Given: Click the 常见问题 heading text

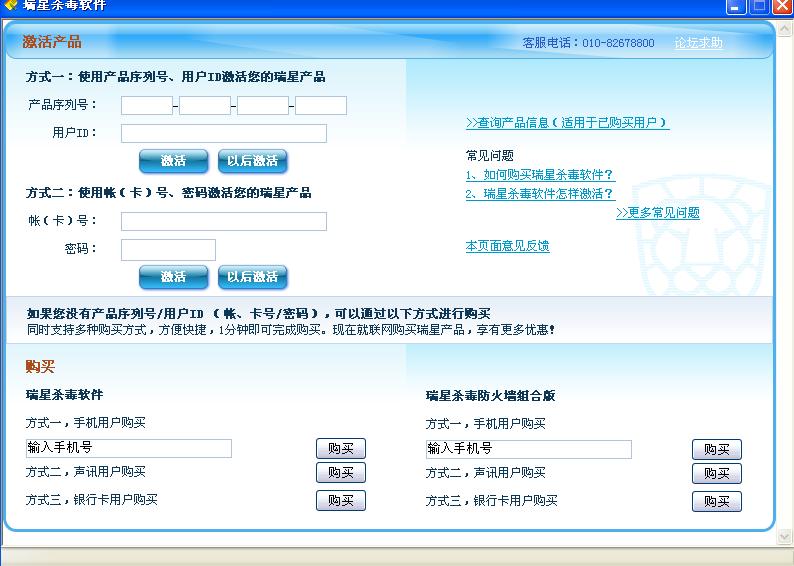Looking at the screenshot, I should pos(490,155).
